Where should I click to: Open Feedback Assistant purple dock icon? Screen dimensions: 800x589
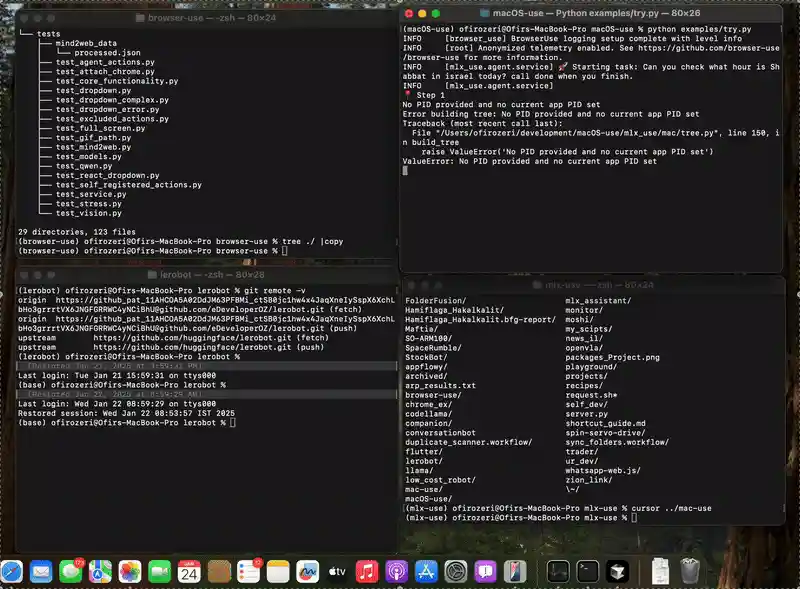[485, 571]
